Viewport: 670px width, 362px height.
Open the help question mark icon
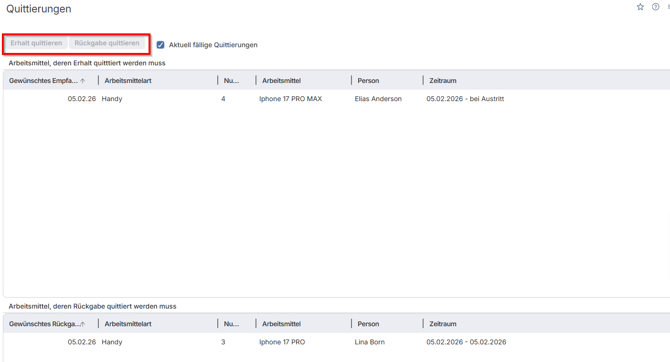coord(655,7)
